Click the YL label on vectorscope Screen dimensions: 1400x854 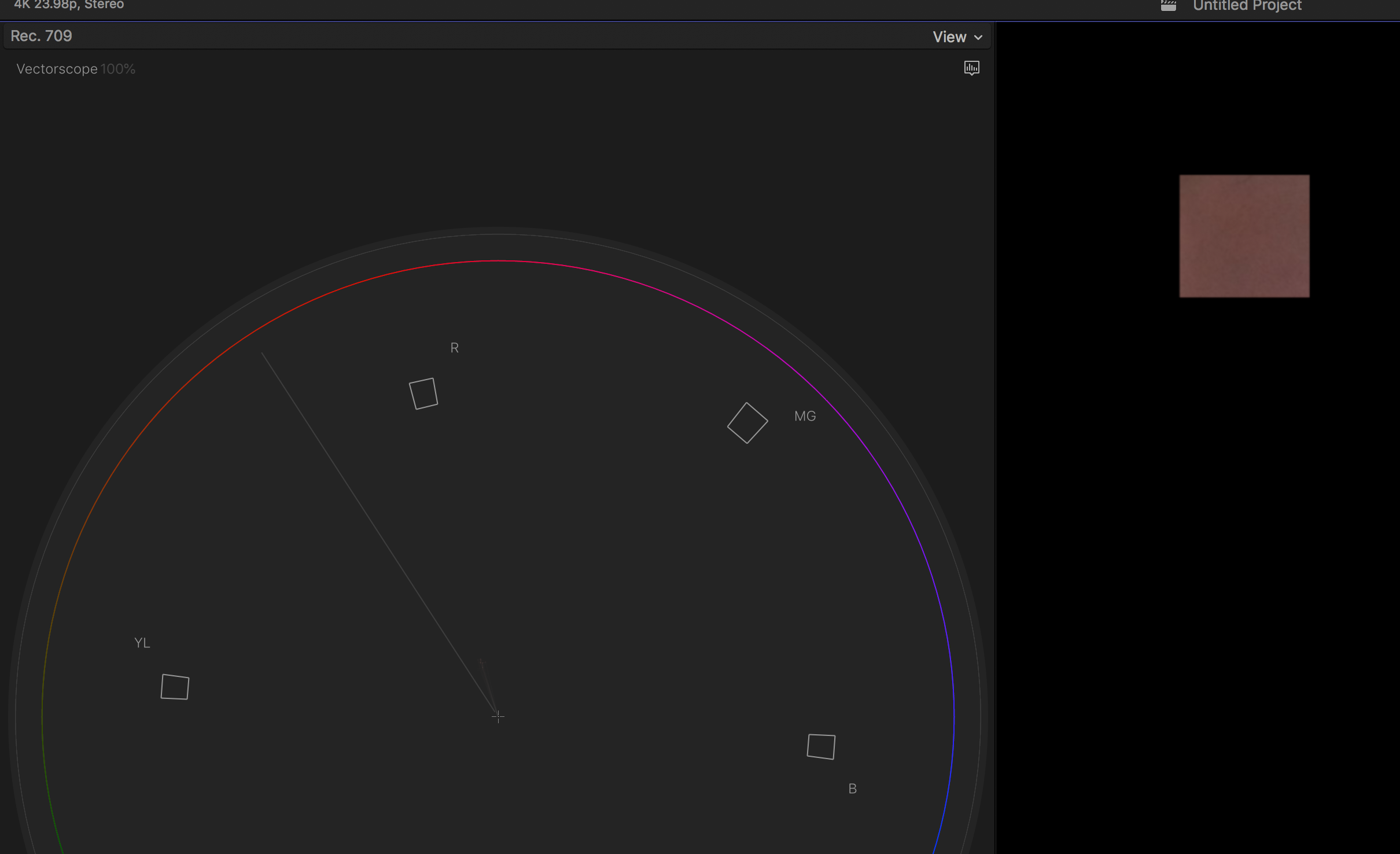[x=142, y=643]
